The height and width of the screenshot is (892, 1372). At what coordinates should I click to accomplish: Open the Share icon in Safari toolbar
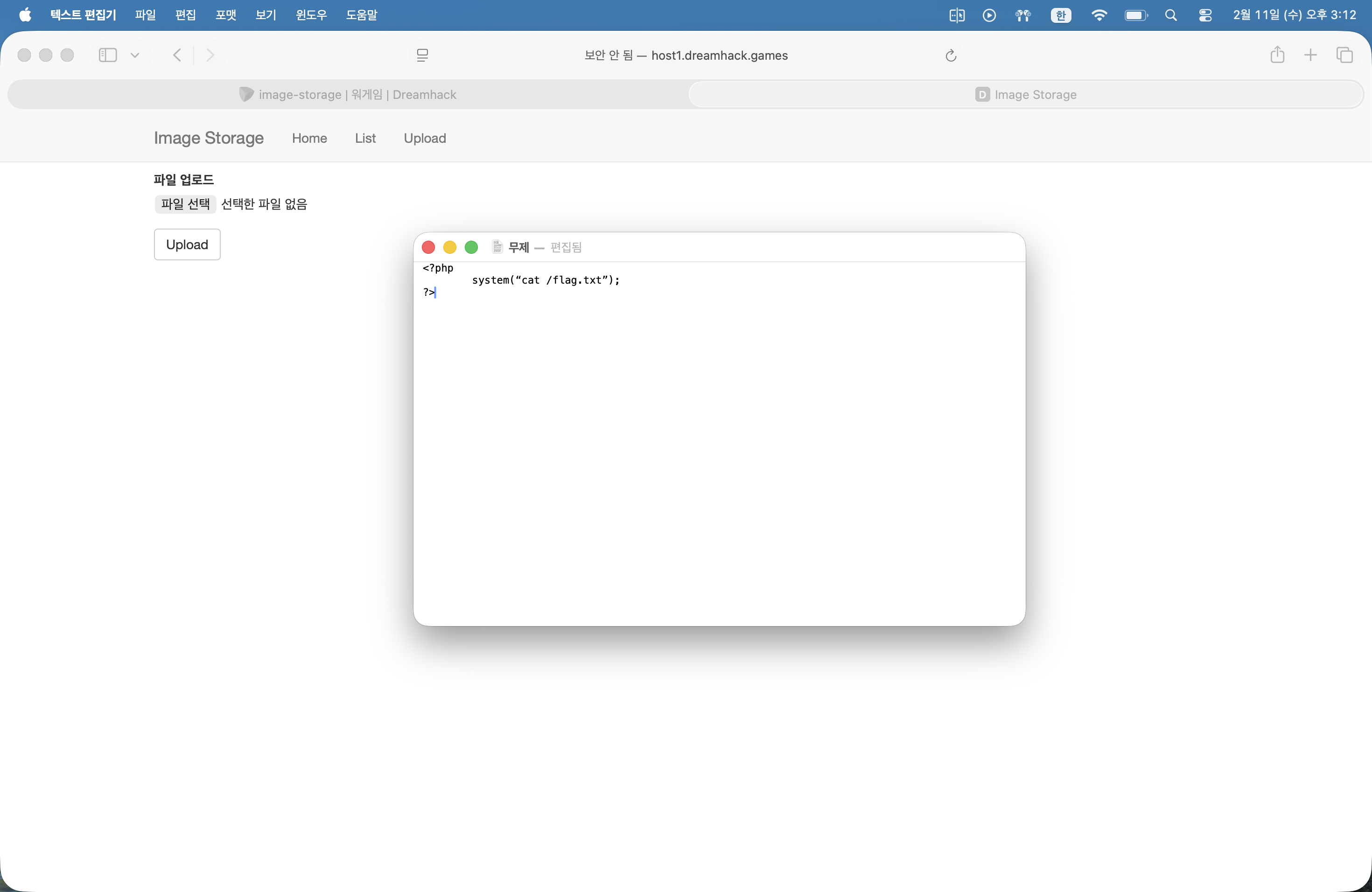[1277, 56]
